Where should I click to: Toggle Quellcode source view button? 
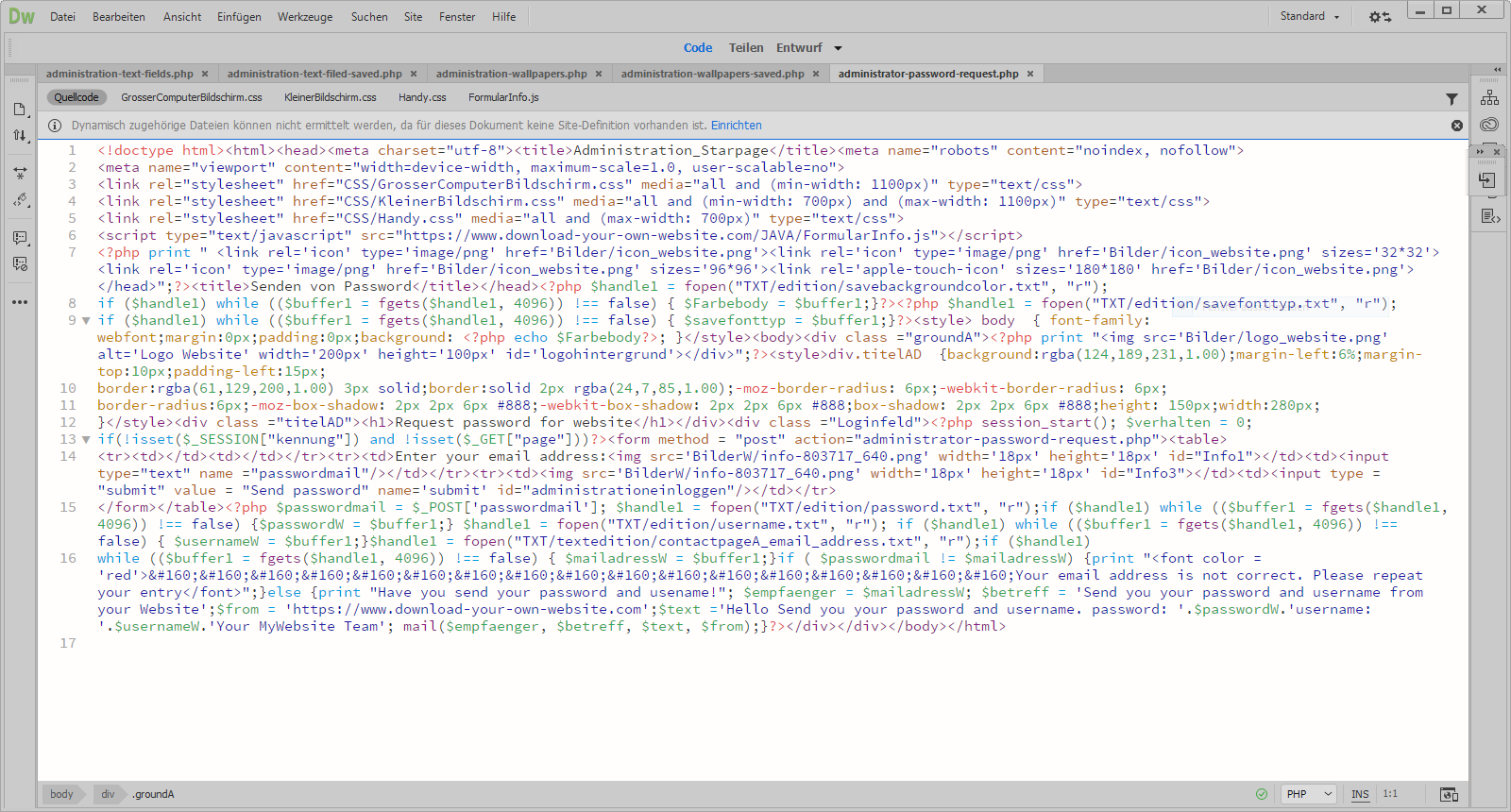[76, 97]
